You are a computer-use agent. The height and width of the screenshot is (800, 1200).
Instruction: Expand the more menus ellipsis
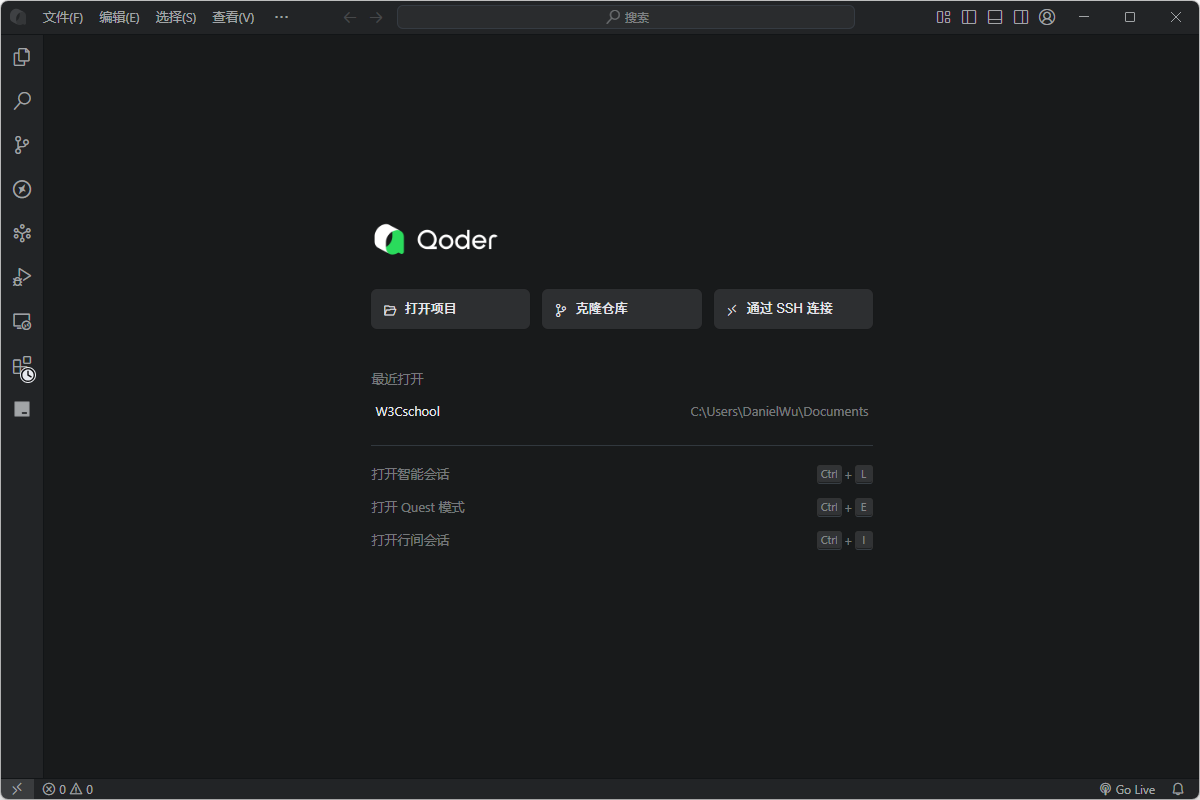coord(281,17)
